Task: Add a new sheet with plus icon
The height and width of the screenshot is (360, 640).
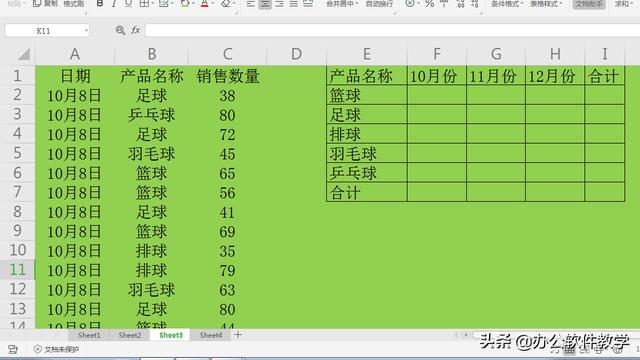Action: coord(238,335)
